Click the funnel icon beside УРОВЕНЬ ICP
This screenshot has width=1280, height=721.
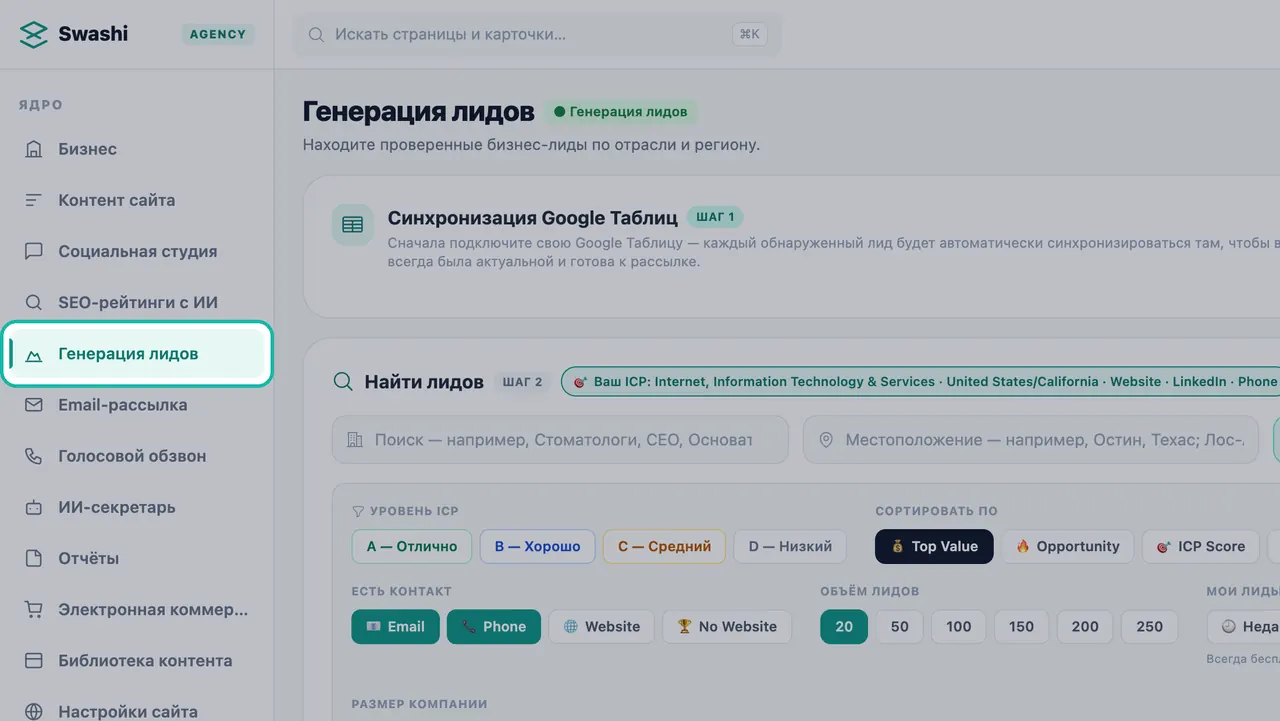click(358, 511)
